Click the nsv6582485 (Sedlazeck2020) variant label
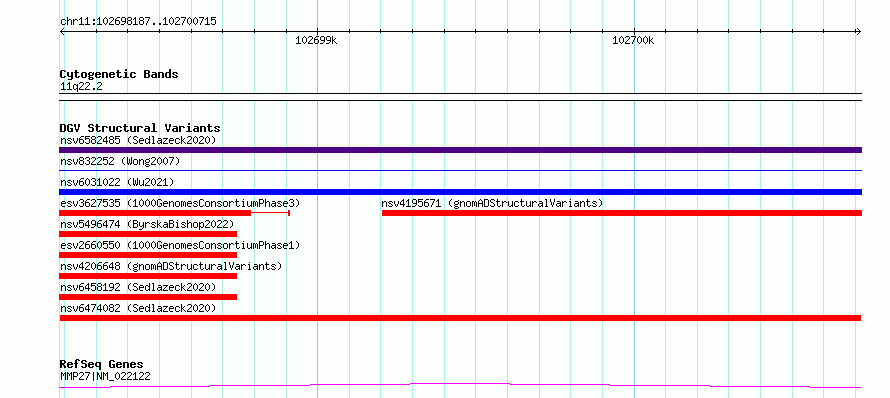 coord(138,140)
